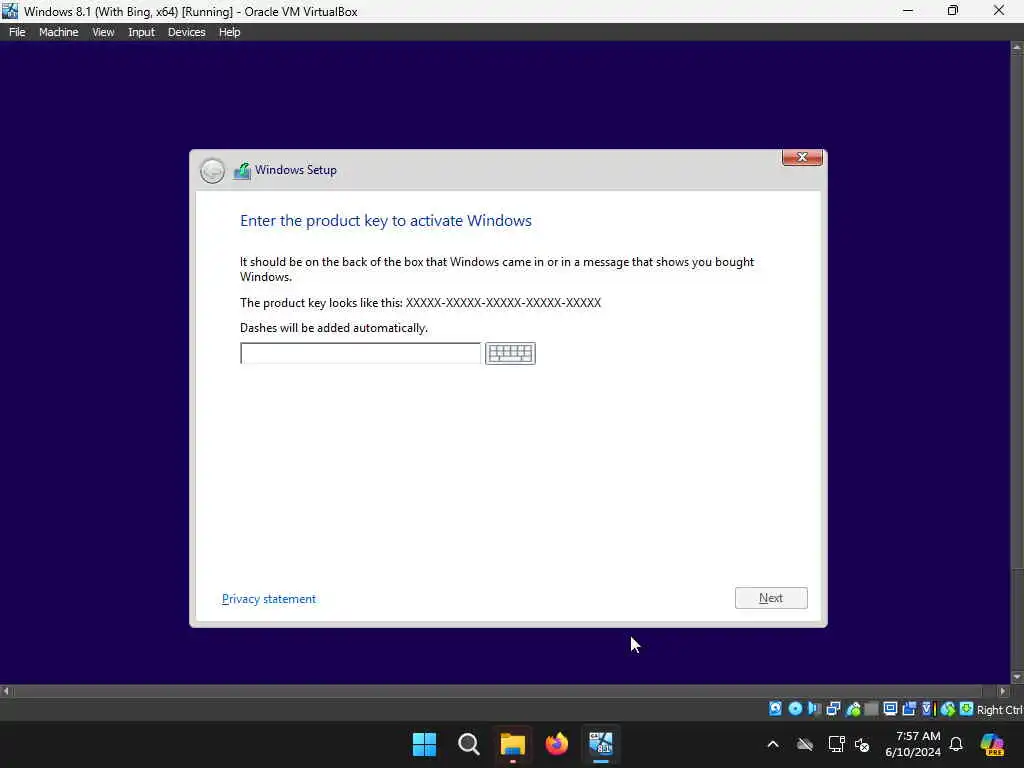Open the File menu
Viewport: 1024px width, 768px height.
click(x=17, y=32)
